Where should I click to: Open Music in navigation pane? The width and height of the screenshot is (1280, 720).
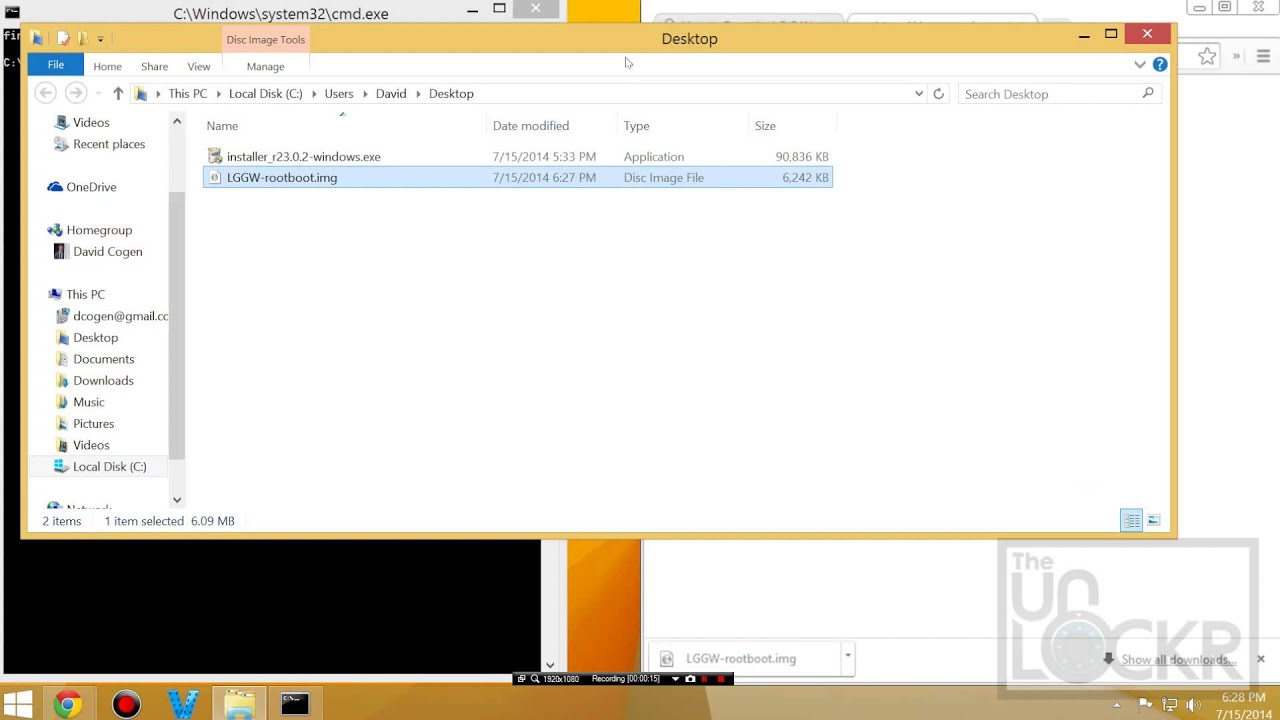pyautogui.click(x=88, y=402)
